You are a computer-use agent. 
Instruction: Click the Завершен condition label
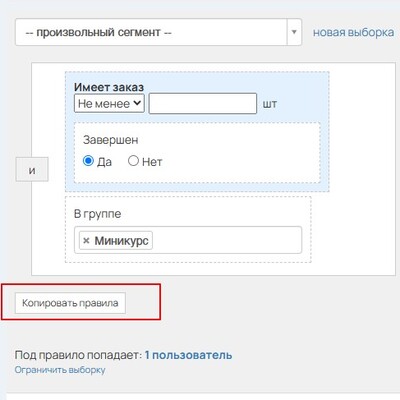click(x=111, y=140)
